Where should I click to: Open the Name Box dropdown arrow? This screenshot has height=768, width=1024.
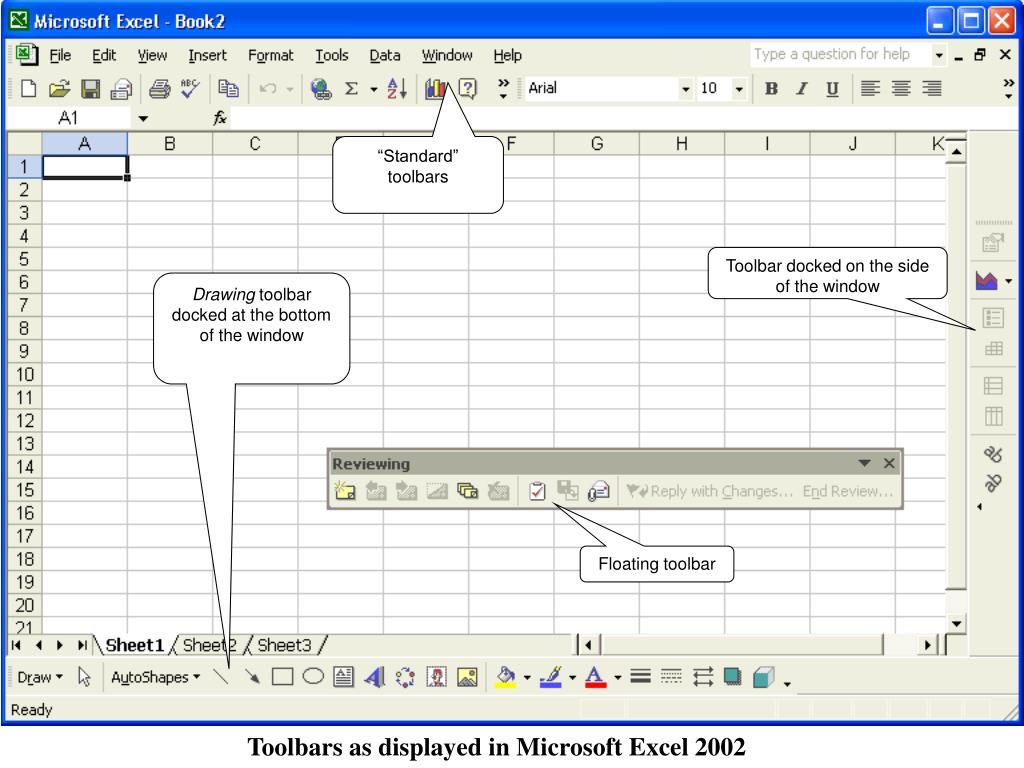[143, 118]
